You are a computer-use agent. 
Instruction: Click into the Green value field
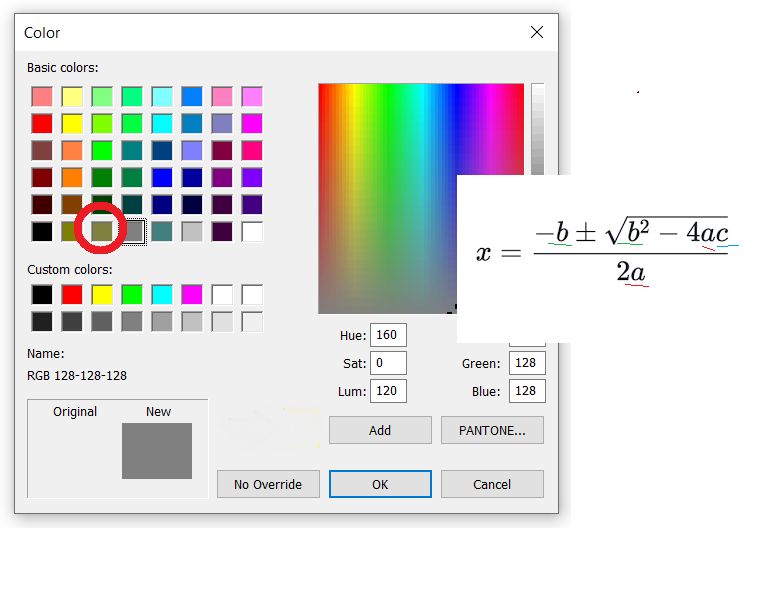pyautogui.click(x=527, y=363)
